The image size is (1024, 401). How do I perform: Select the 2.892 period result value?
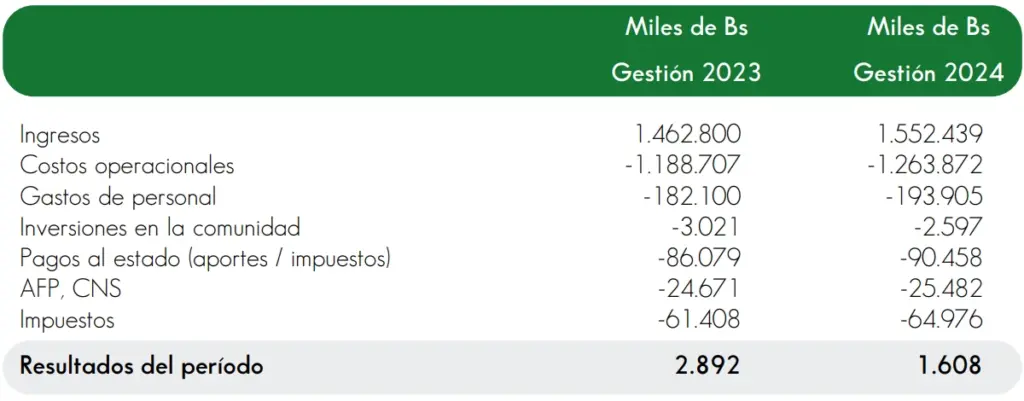tap(708, 366)
